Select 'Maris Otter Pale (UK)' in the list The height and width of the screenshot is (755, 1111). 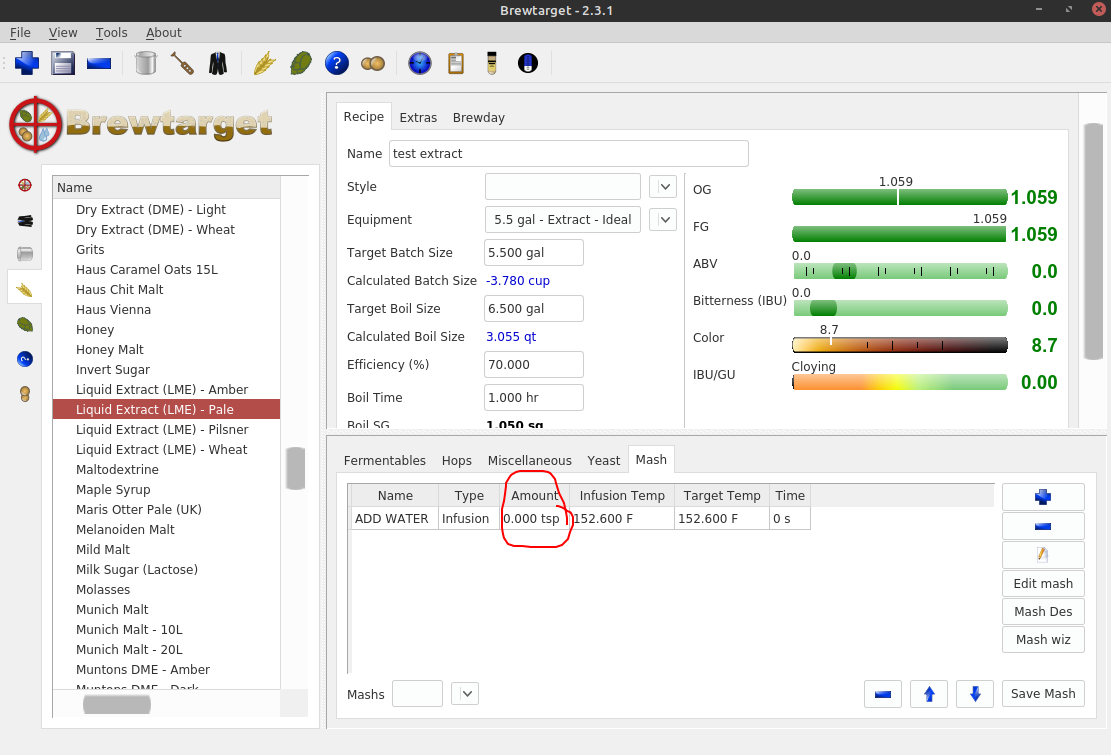pos(139,509)
